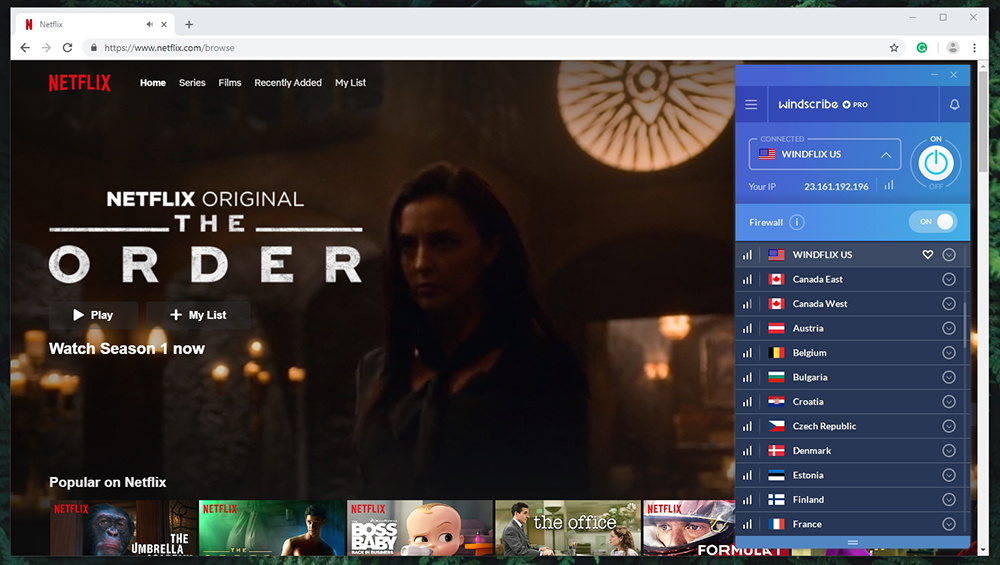Open The Umbrella Academy thumbnail
1000x565 pixels.
(124, 528)
